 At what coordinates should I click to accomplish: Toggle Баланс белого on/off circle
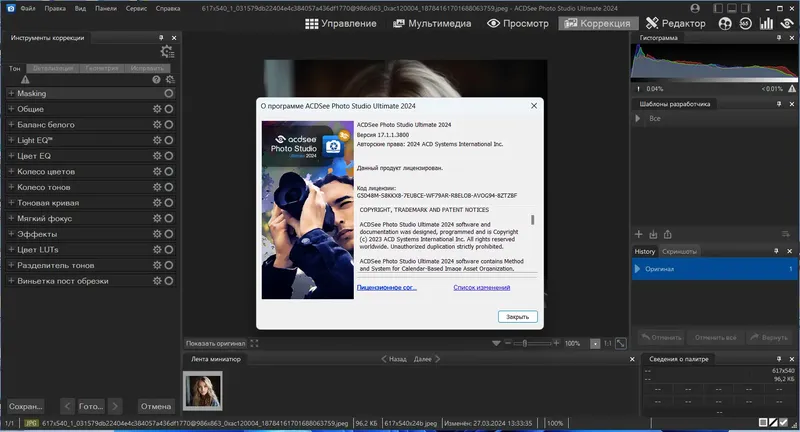click(x=169, y=124)
